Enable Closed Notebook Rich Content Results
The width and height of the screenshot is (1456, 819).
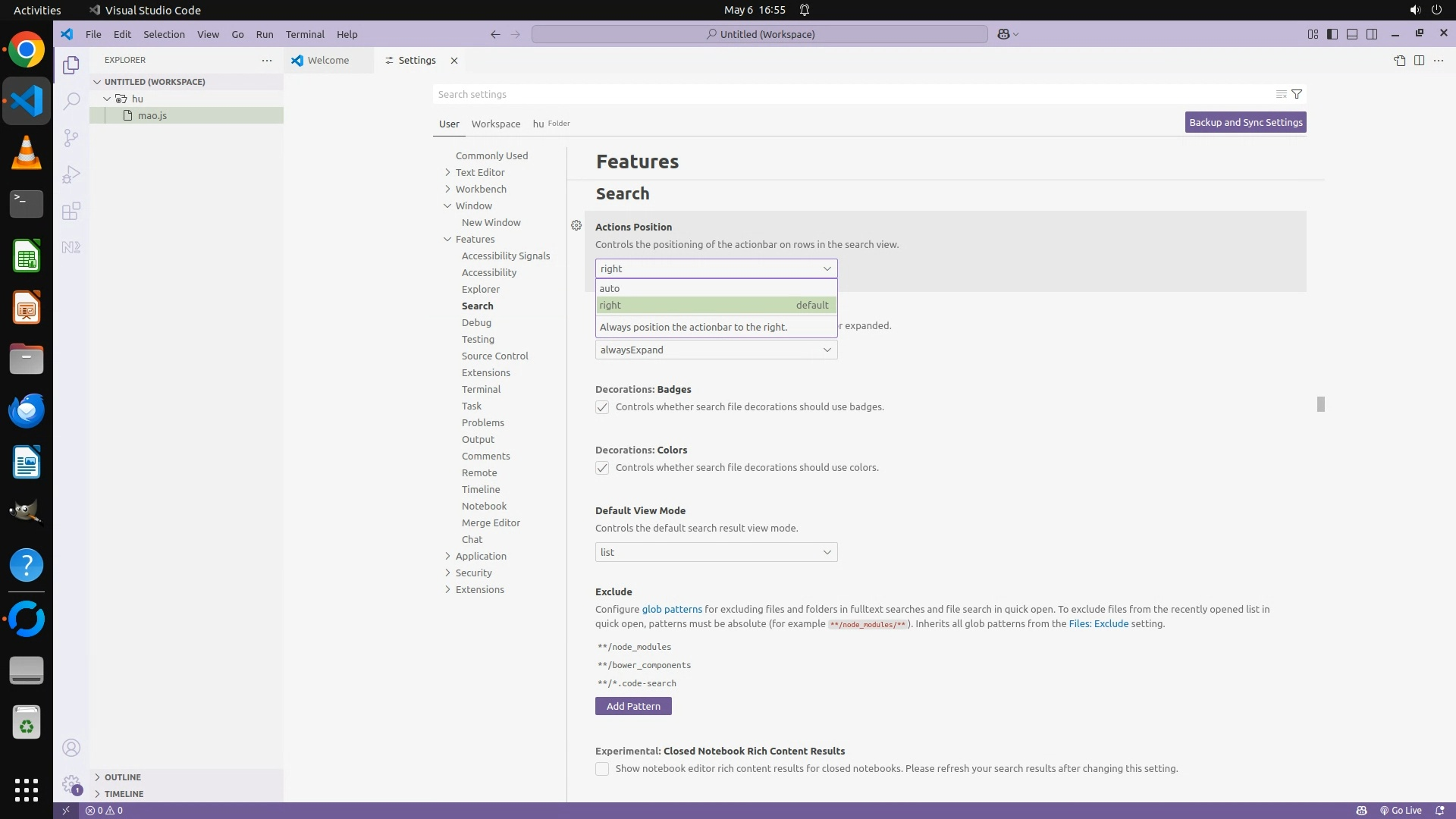click(x=602, y=769)
